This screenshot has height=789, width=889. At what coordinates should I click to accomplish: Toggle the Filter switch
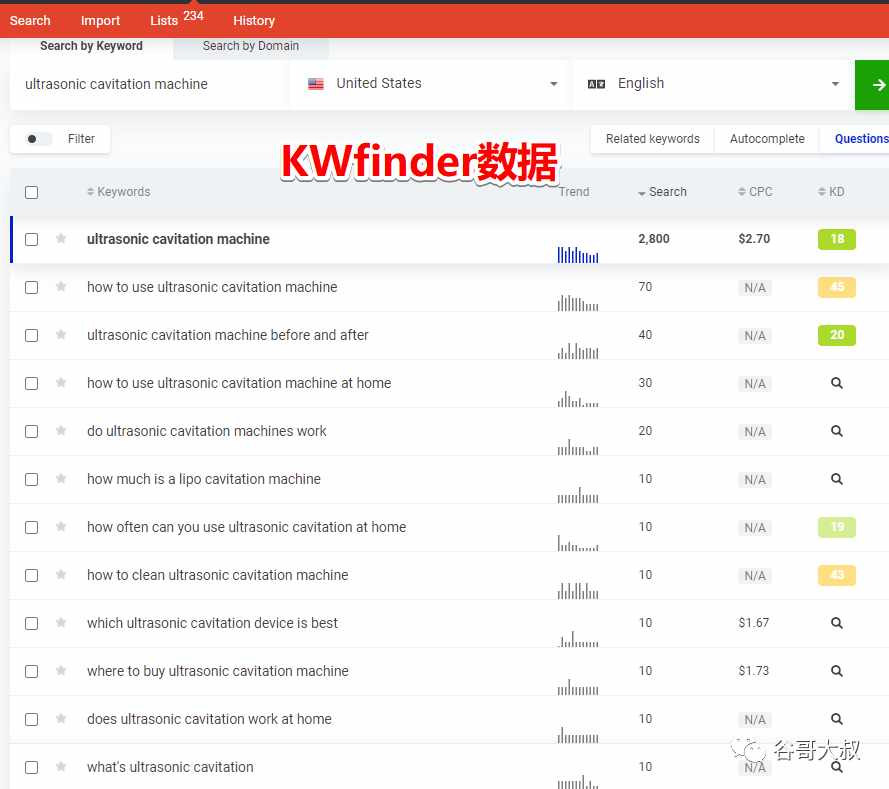pos(38,139)
